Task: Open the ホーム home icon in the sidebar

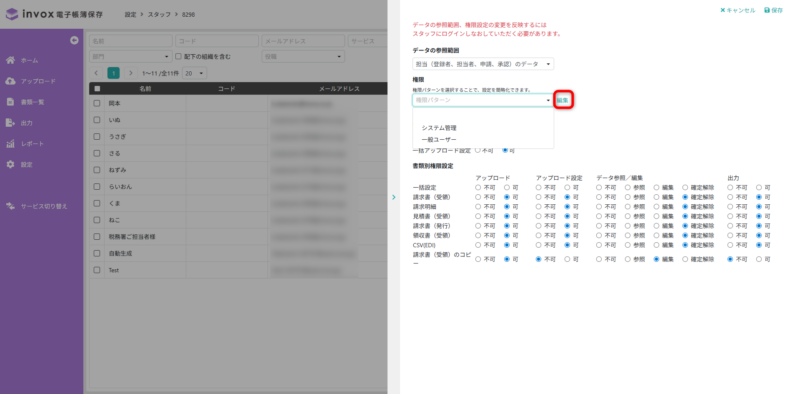Action: click(10, 60)
